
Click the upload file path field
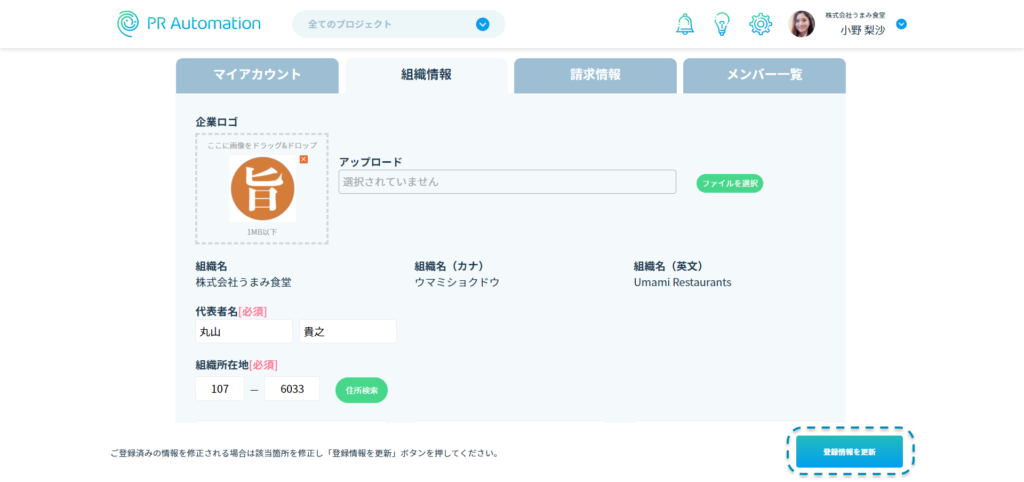[x=507, y=182]
